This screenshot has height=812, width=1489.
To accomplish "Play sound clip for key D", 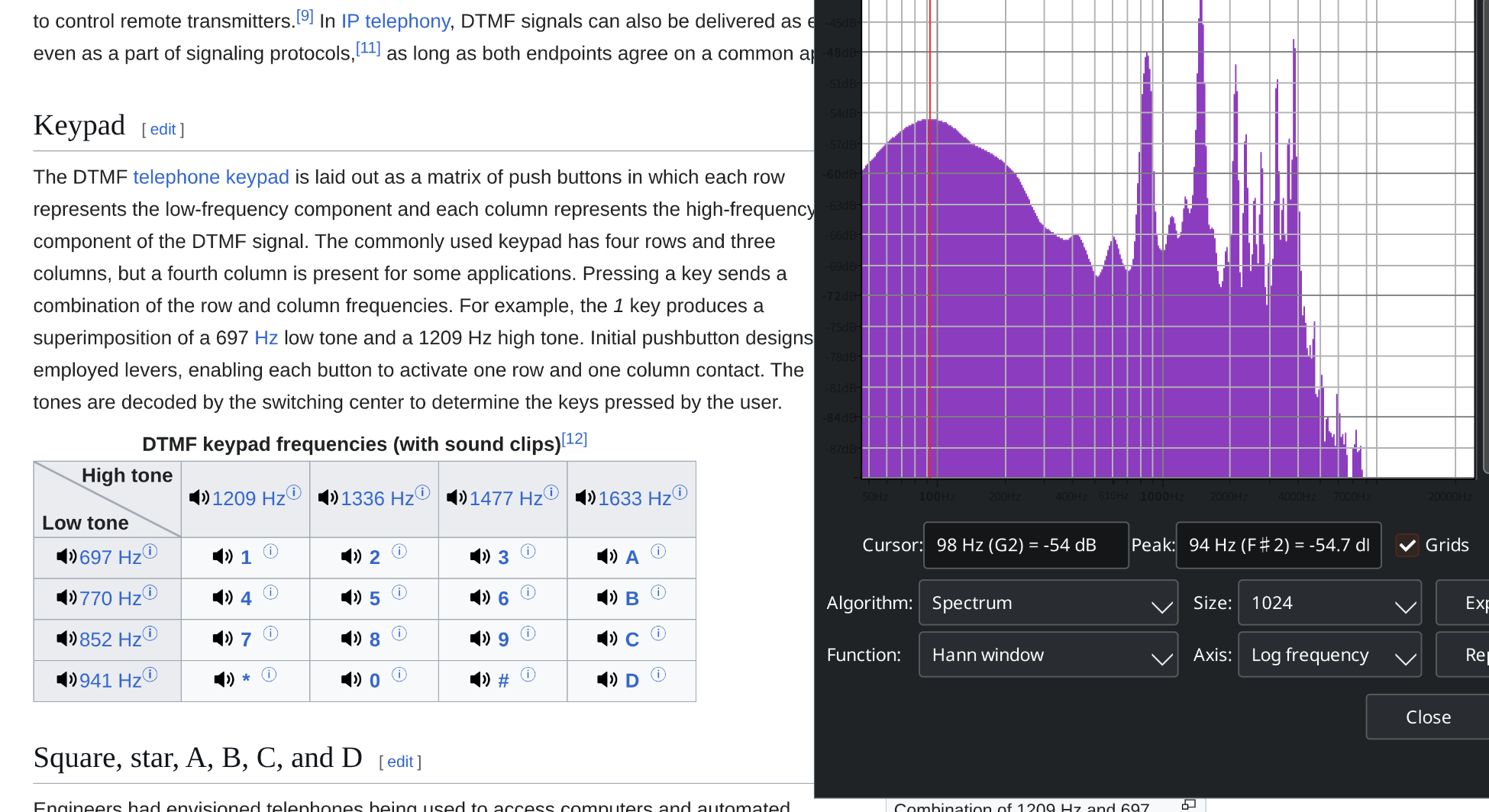I will [607, 679].
